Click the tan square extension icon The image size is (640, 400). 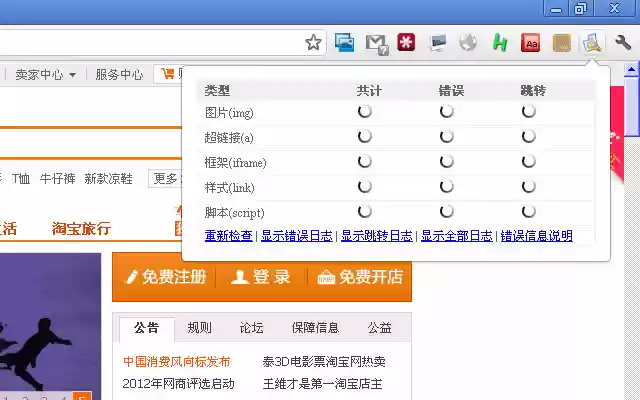(562, 43)
